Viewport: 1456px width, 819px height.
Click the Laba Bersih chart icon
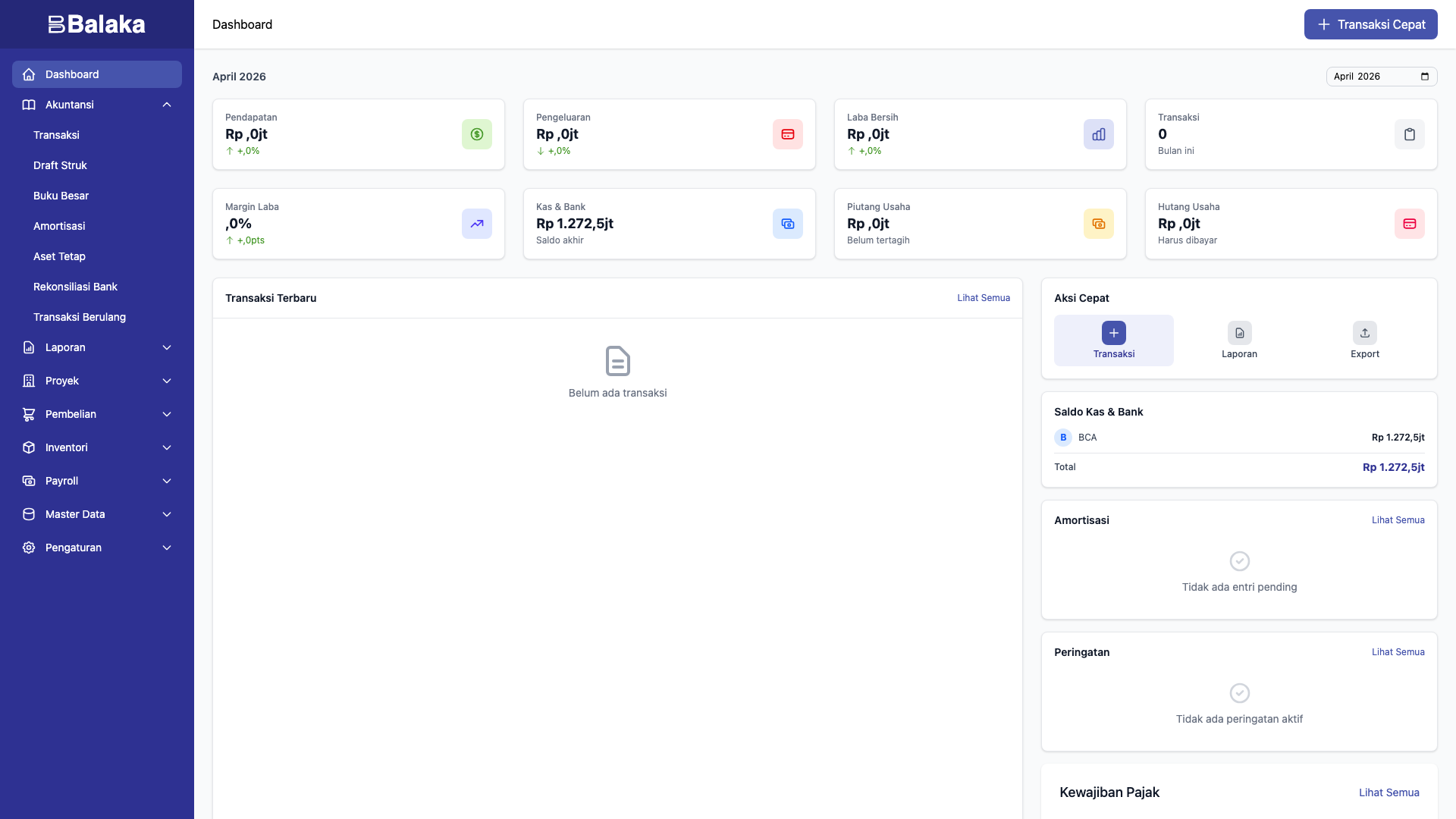pyautogui.click(x=1098, y=134)
